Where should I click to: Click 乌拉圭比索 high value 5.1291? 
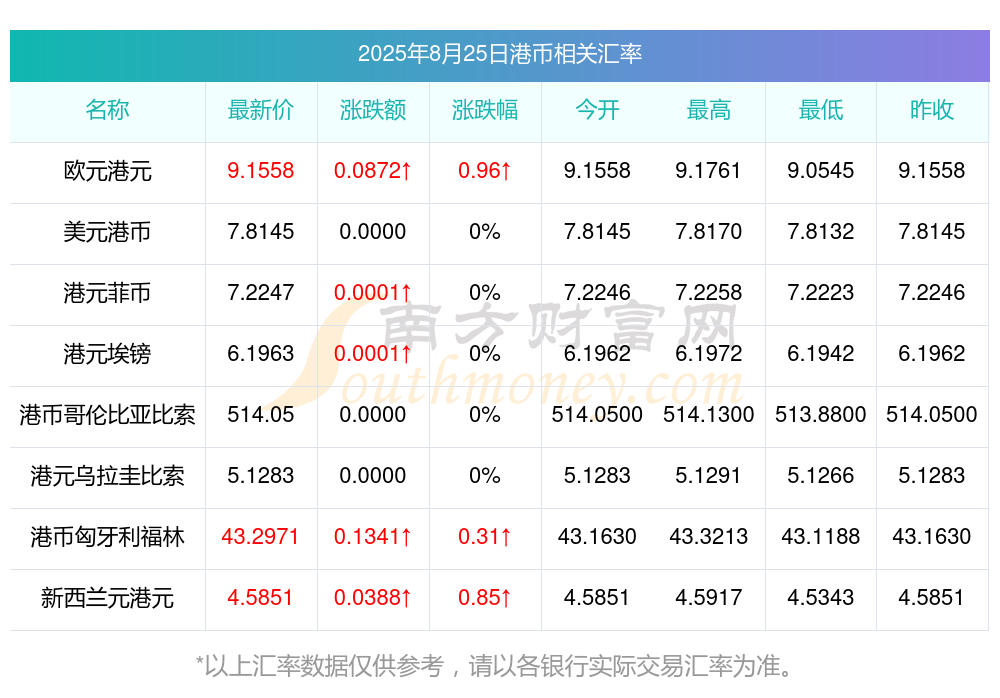coord(709,475)
